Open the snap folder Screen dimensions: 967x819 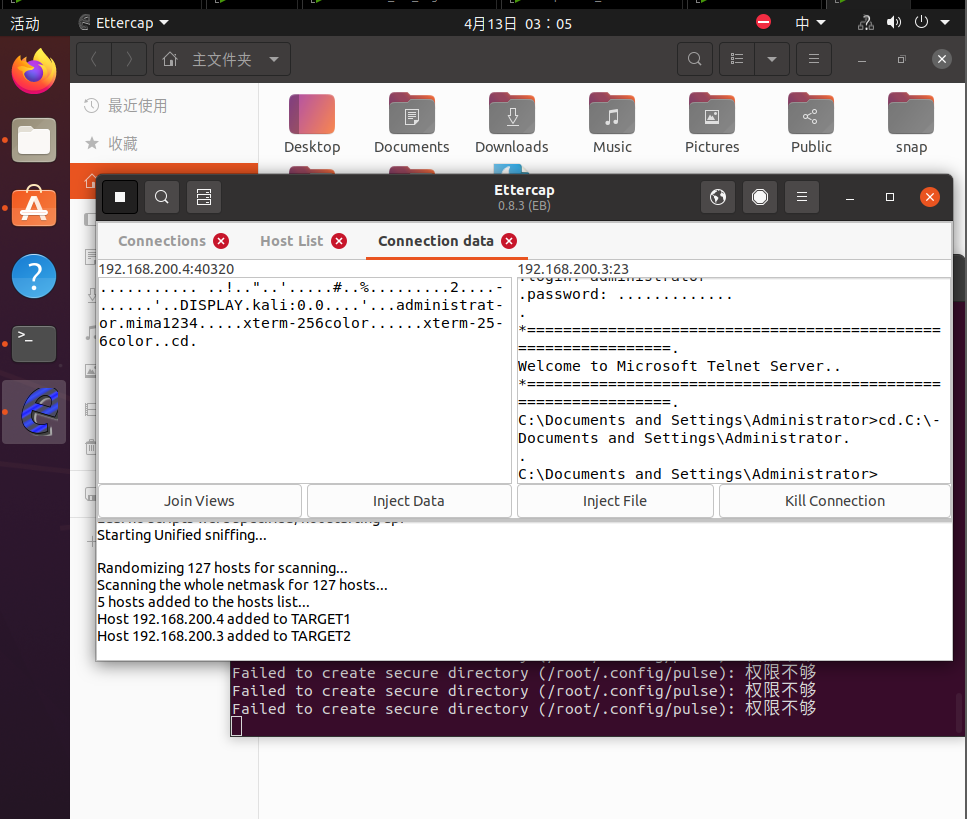tap(911, 123)
